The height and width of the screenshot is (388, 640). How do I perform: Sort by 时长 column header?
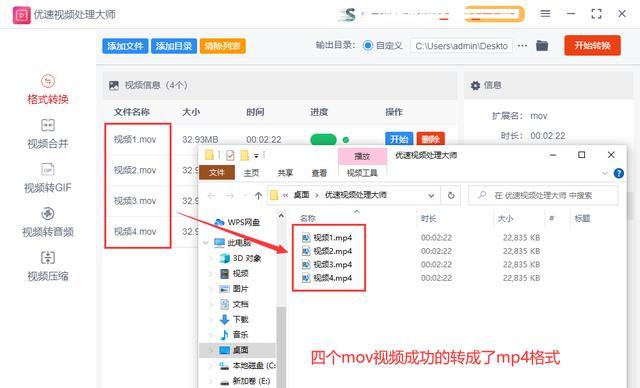[428, 219]
